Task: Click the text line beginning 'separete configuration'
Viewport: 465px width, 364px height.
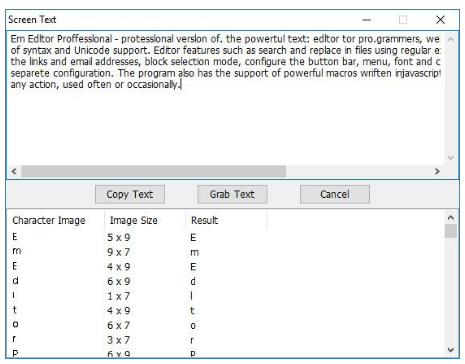Action: 225,73
